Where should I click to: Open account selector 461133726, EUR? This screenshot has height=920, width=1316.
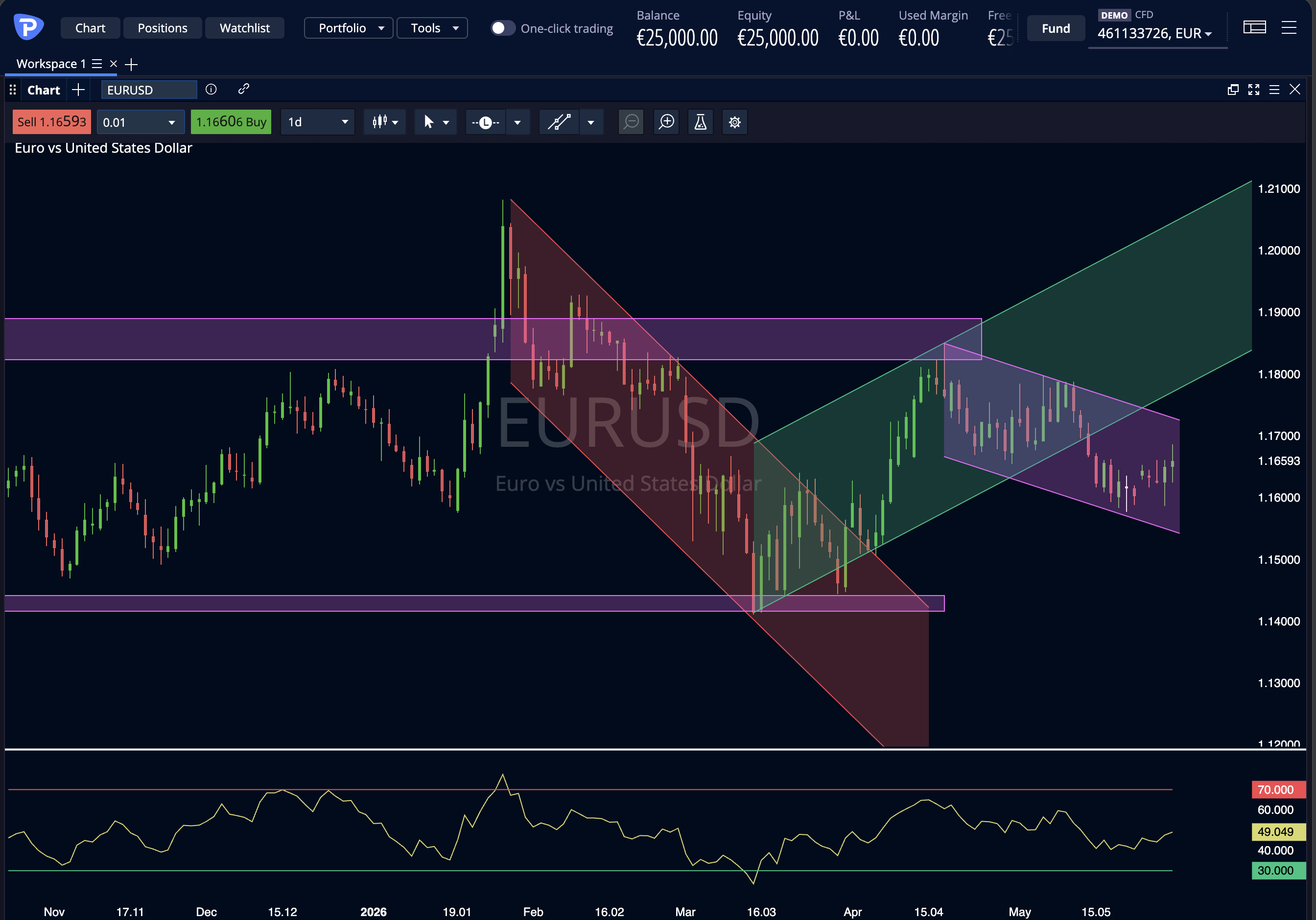tap(1154, 34)
